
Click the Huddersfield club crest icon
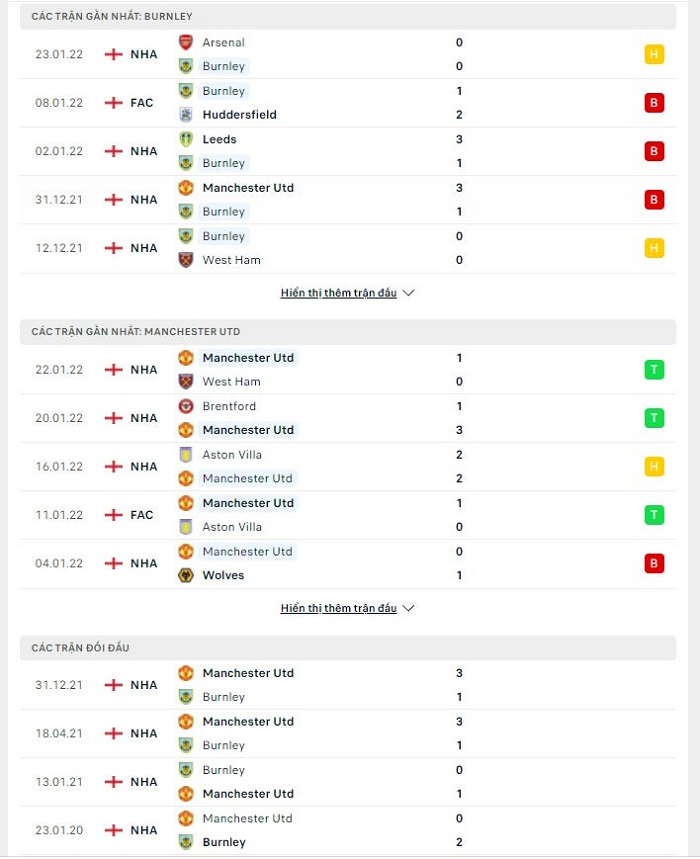click(186, 114)
